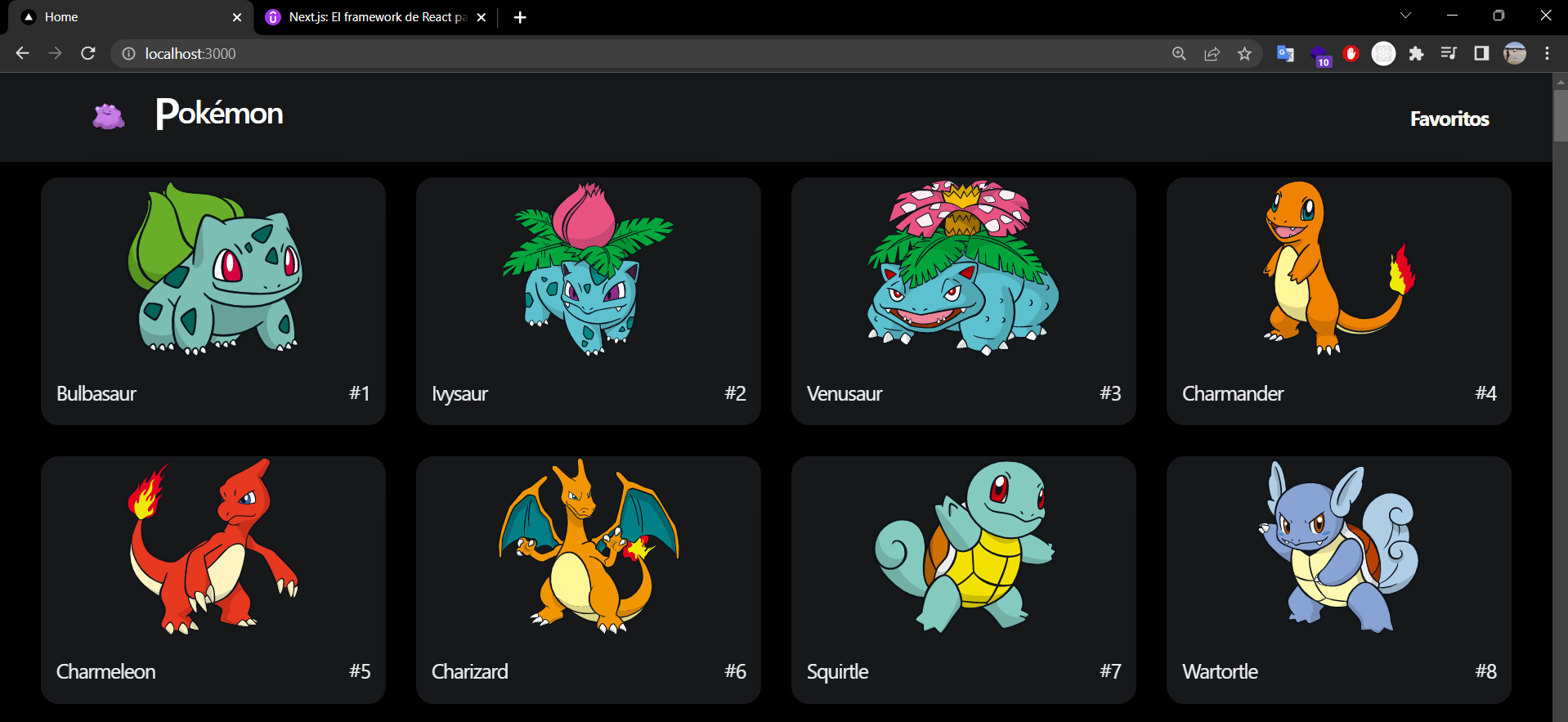Open a new browser tab

(x=520, y=17)
